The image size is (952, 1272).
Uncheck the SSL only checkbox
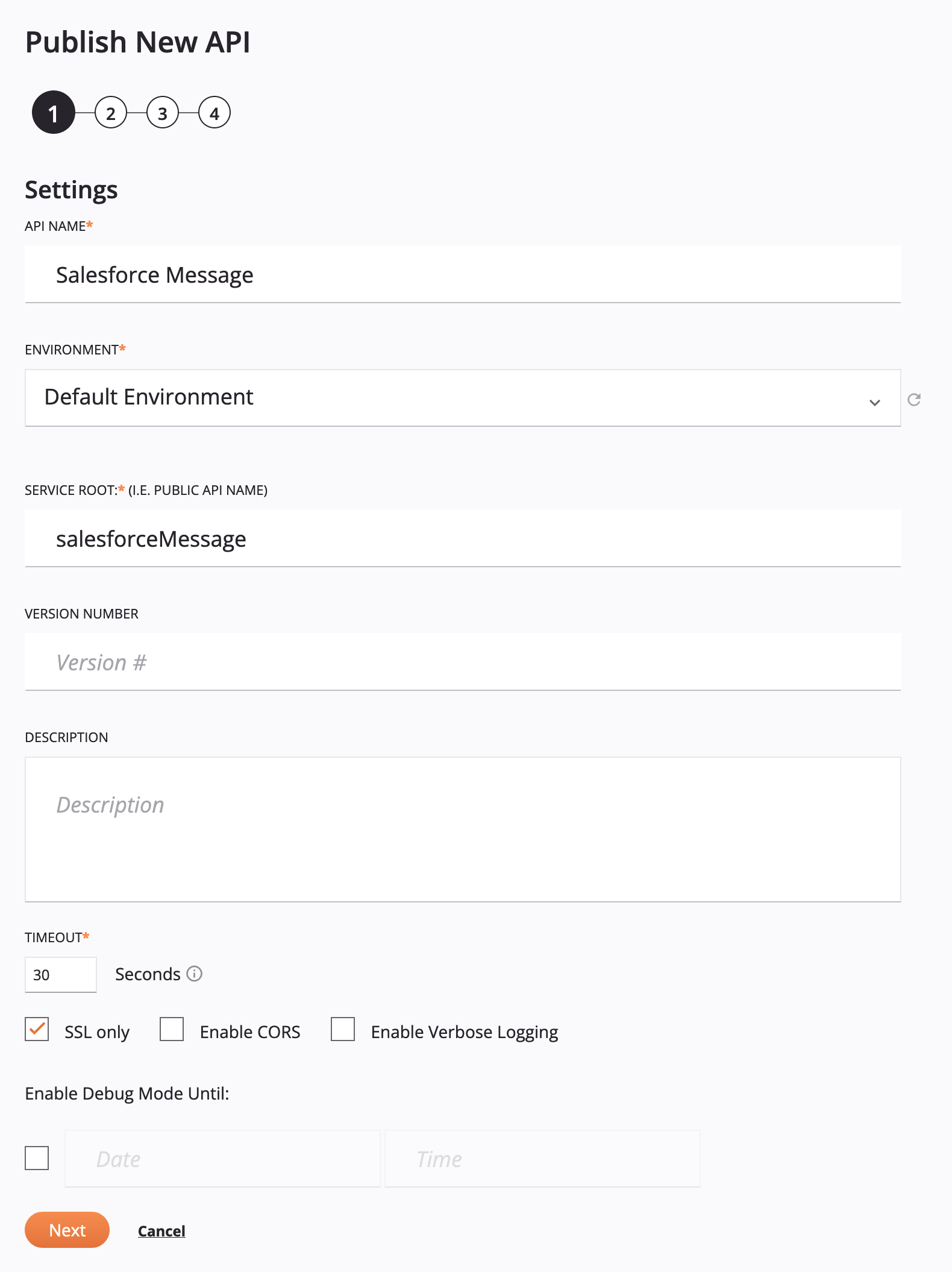(x=37, y=1030)
